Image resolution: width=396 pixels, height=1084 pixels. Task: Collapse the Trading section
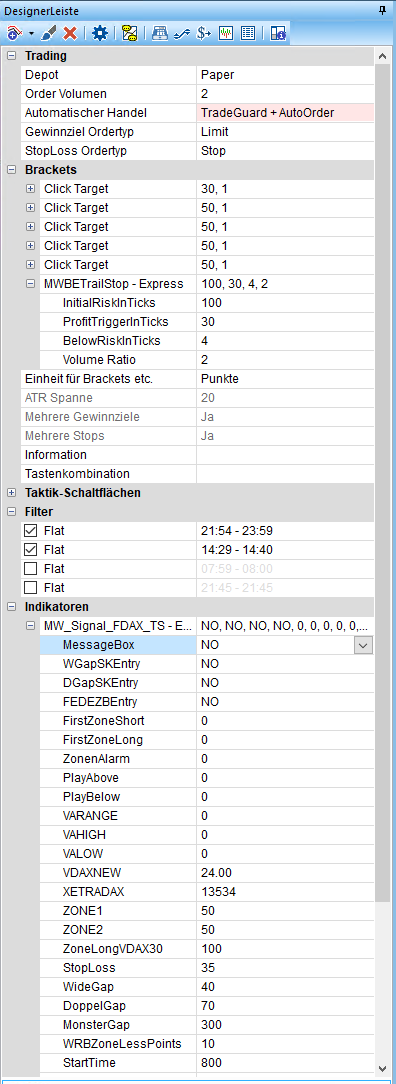tap(11, 55)
